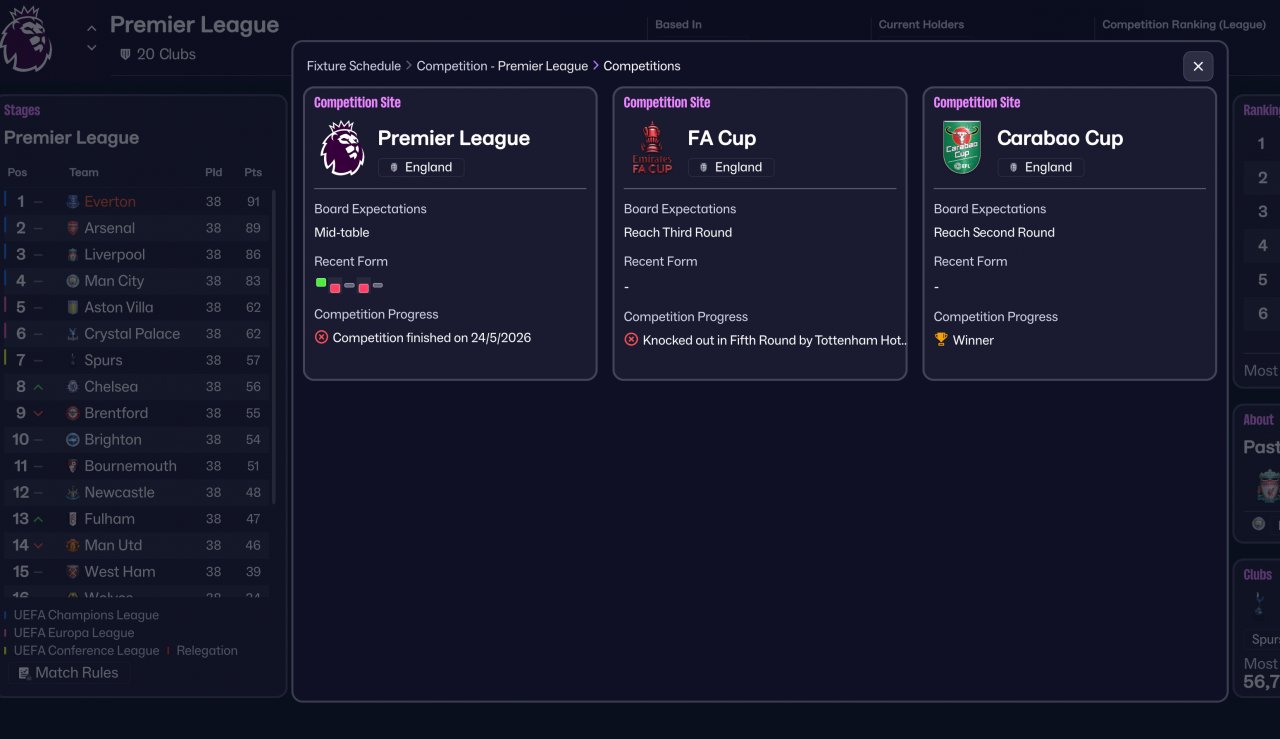Viewport: 1280px width, 739px height.
Task: Close the competitions popup with X button
Action: tap(1198, 66)
